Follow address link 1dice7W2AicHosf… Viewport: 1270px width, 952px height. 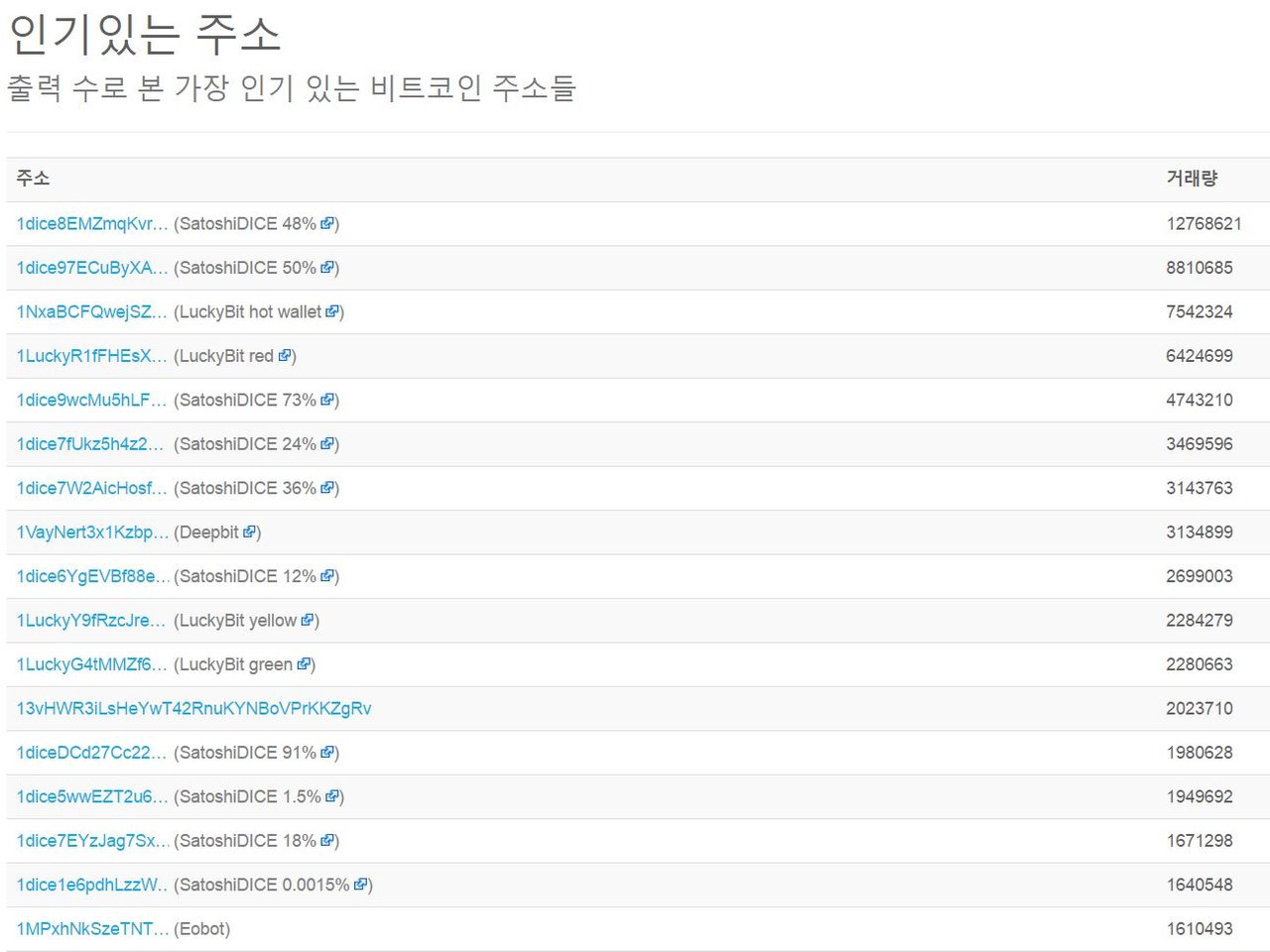click(92, 489)
